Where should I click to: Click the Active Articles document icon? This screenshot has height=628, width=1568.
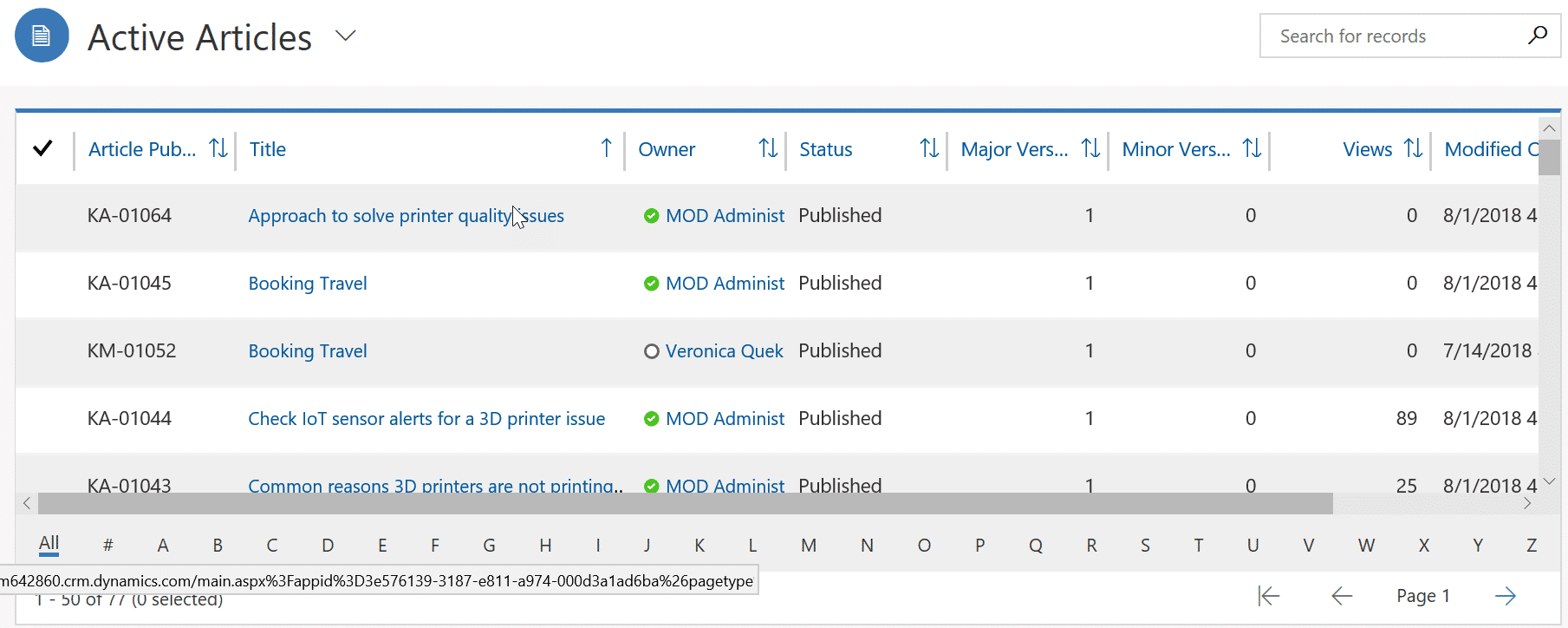42,36
